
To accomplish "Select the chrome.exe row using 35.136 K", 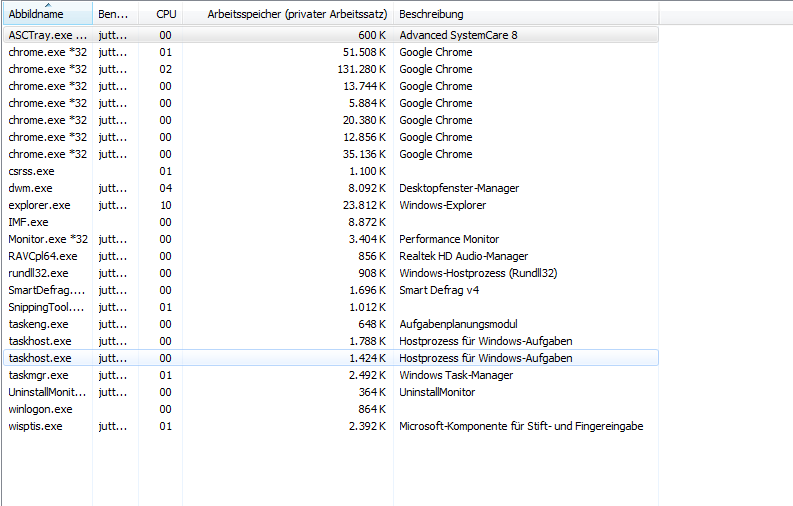I will point(331,154).
